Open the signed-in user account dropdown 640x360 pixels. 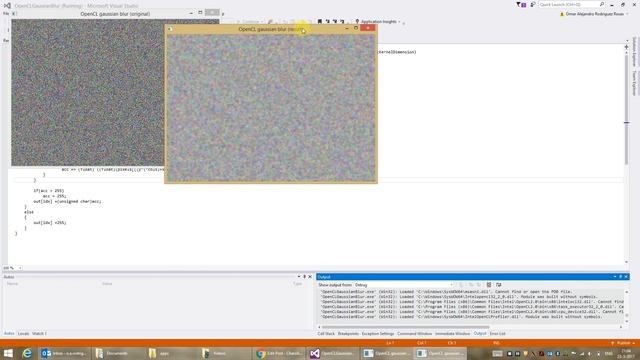(594, 14)
